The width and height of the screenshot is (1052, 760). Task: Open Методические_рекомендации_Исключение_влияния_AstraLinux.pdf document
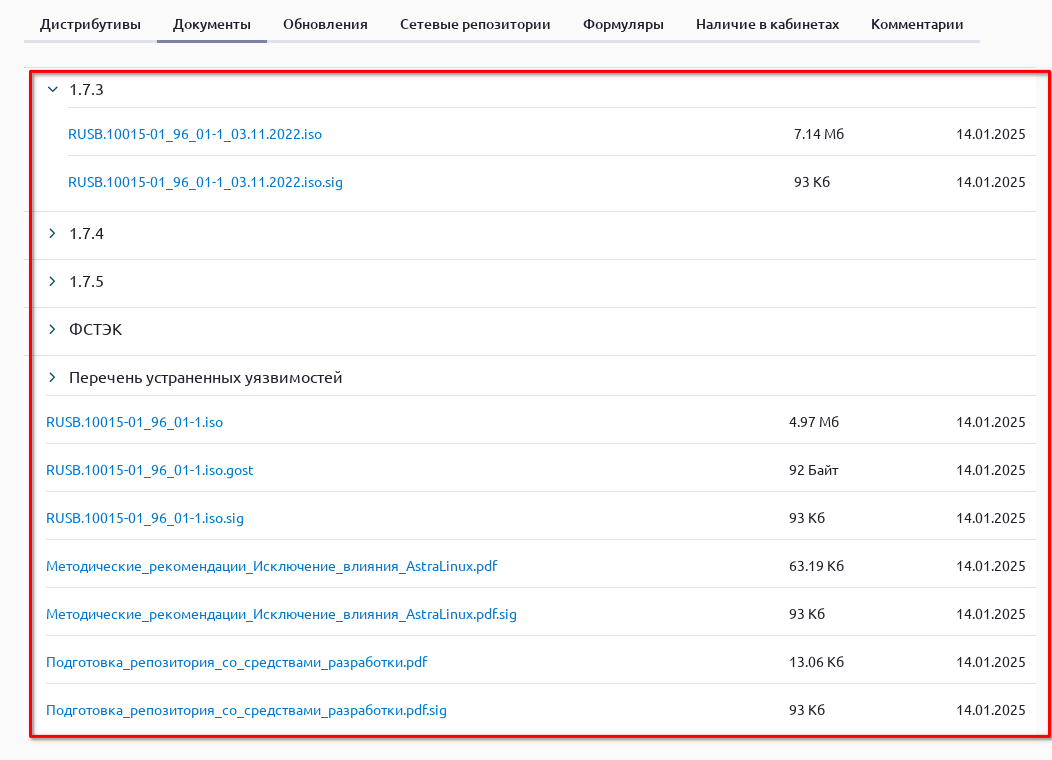pos(272,566)
